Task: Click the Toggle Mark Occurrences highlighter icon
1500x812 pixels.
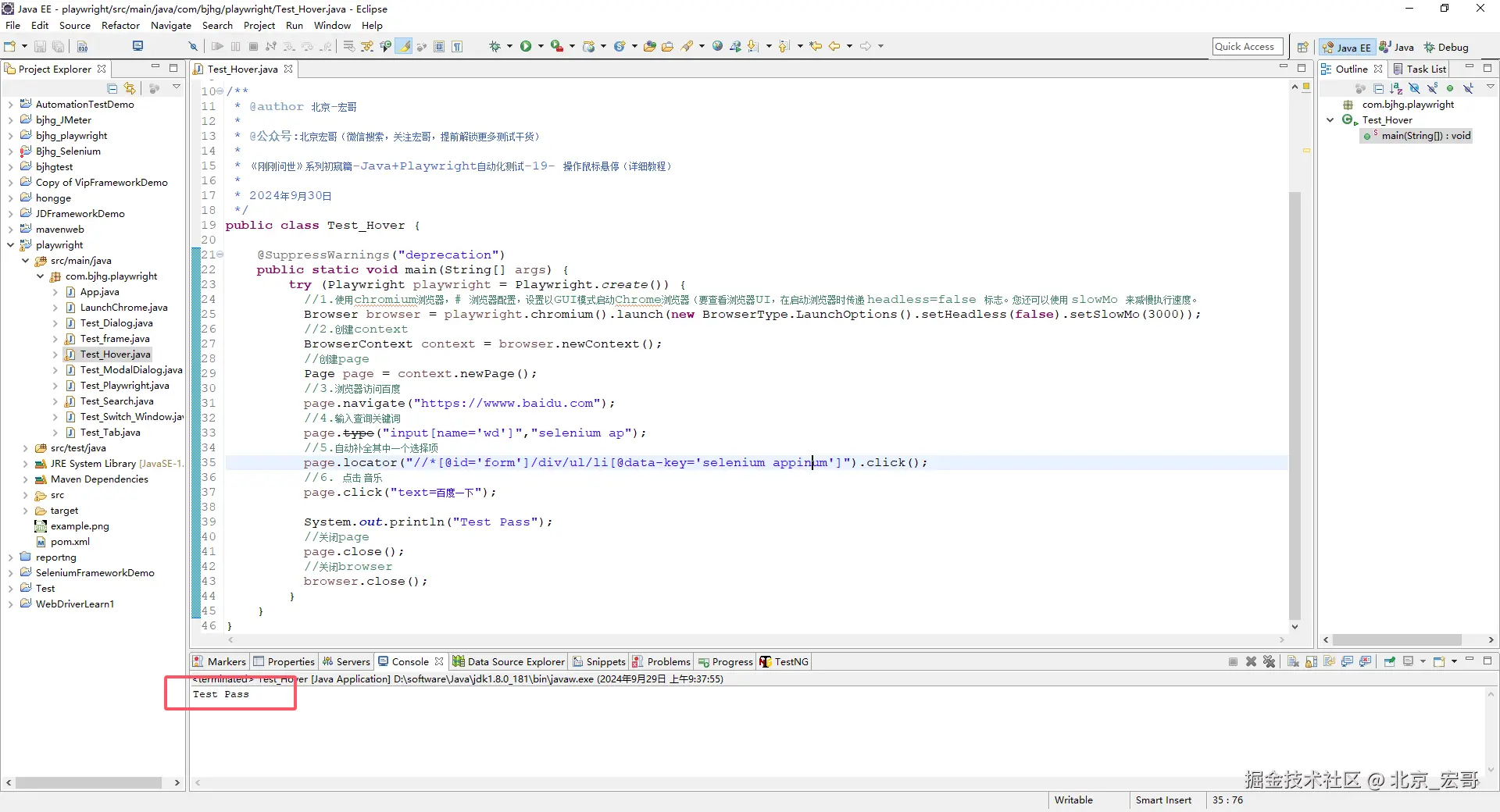Action: (404, 47)
